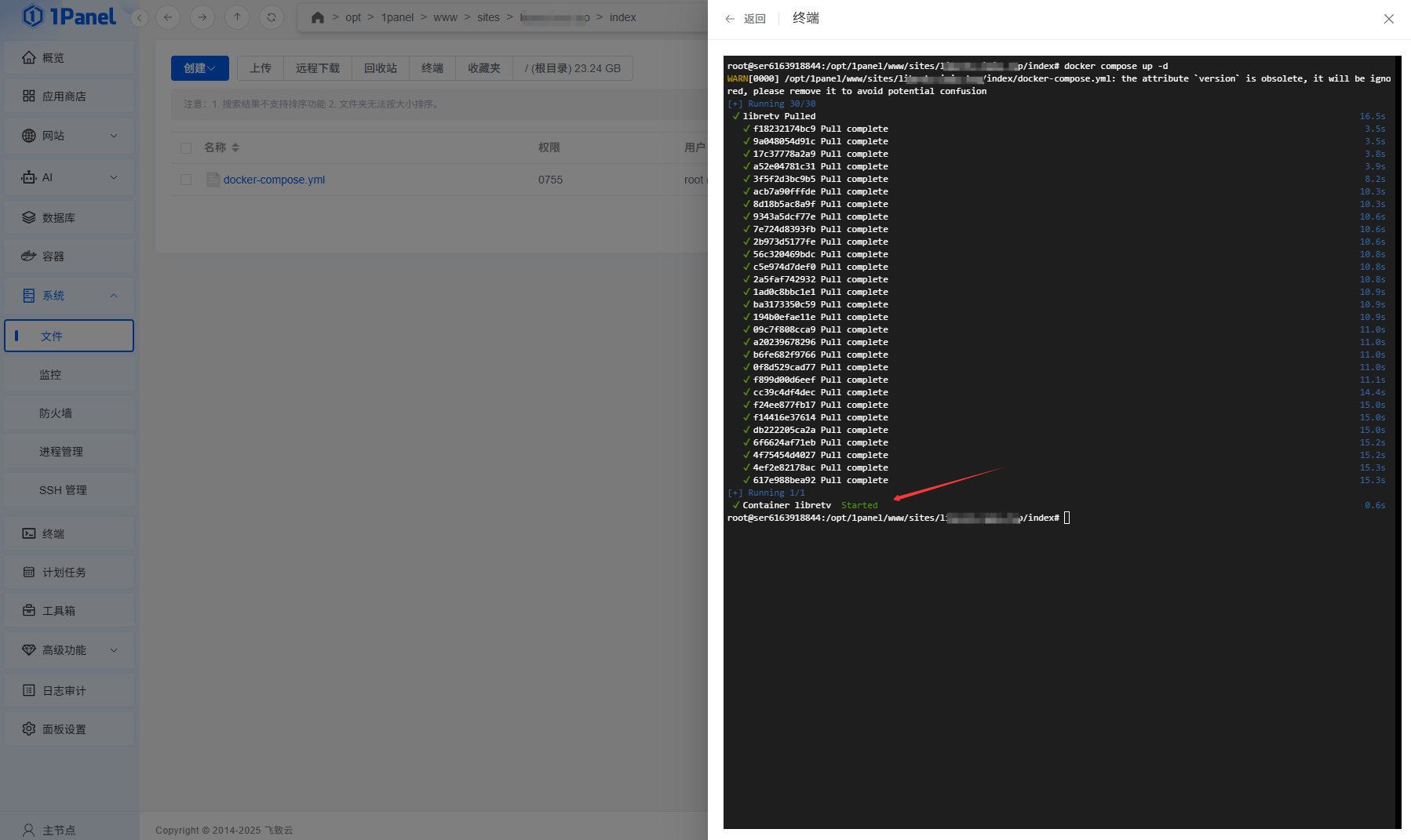The width and height of the screenshot is (1411, 840).
Task: Expand the 网站 menu
Action: [69, 136]
